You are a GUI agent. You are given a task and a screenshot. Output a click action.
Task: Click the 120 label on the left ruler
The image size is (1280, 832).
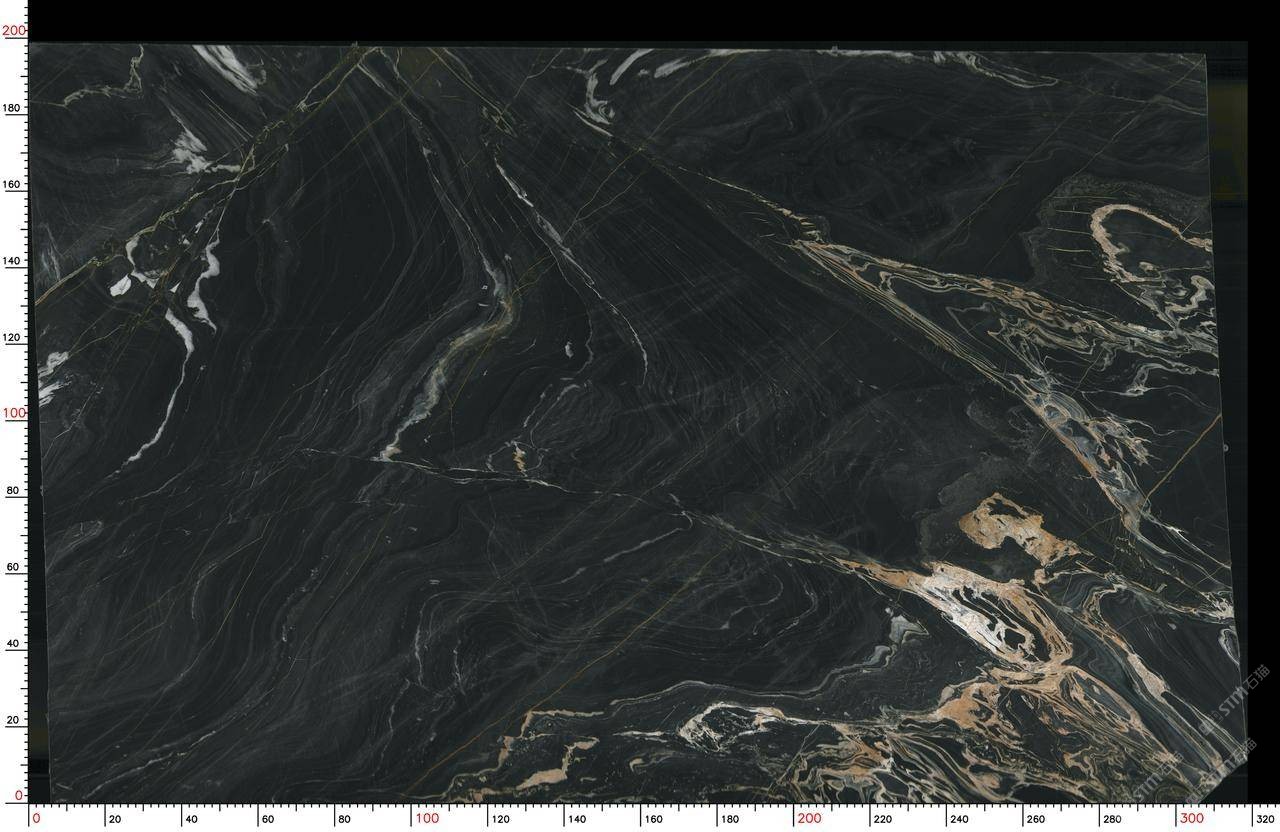(14, 337)
